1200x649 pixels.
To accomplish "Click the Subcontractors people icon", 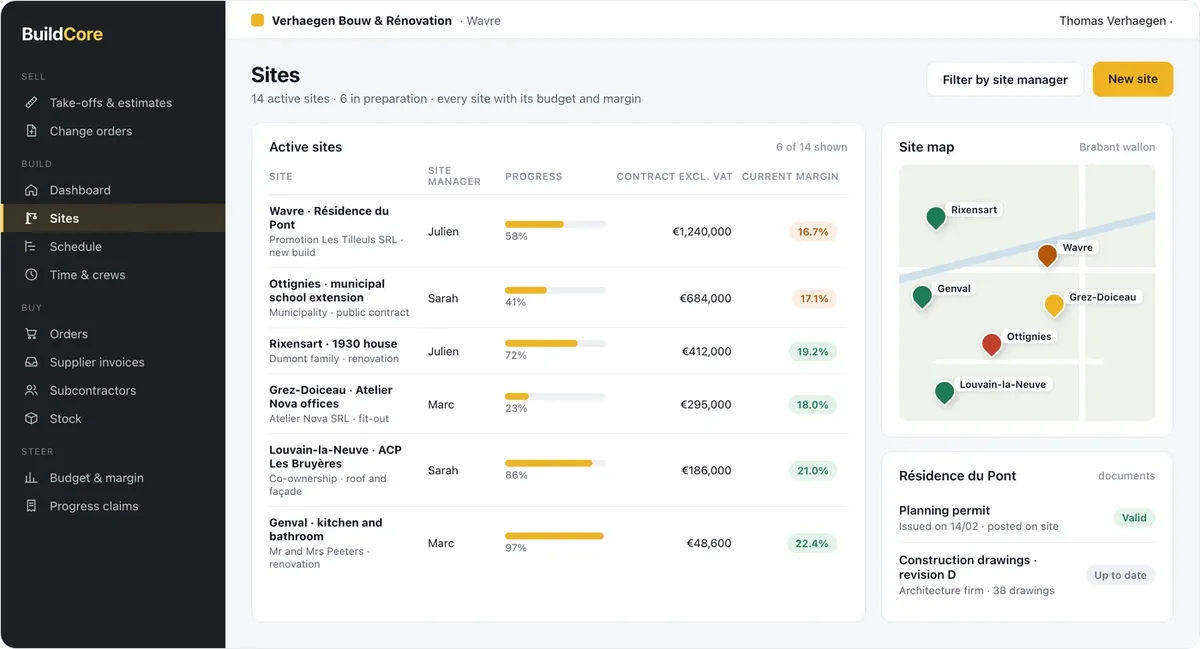I will [x=31, y=390].
